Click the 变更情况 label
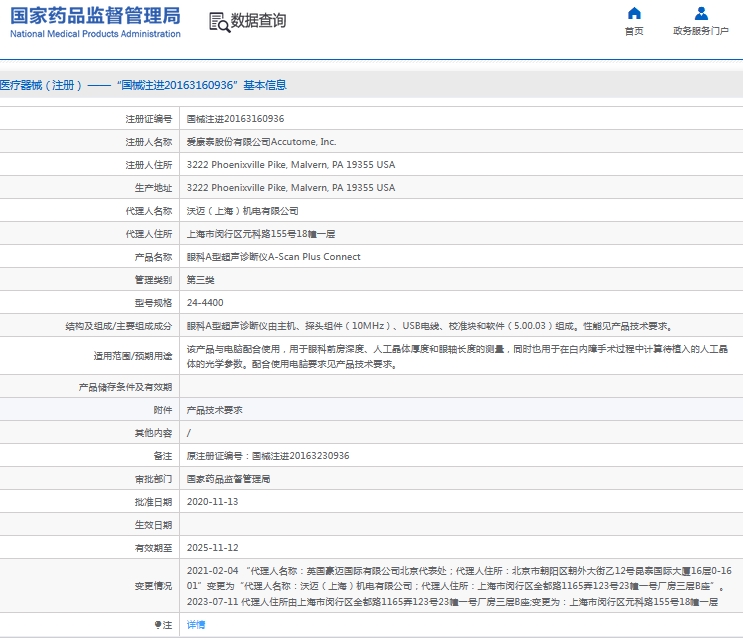 pyautogui.click(x=154, y=586)
